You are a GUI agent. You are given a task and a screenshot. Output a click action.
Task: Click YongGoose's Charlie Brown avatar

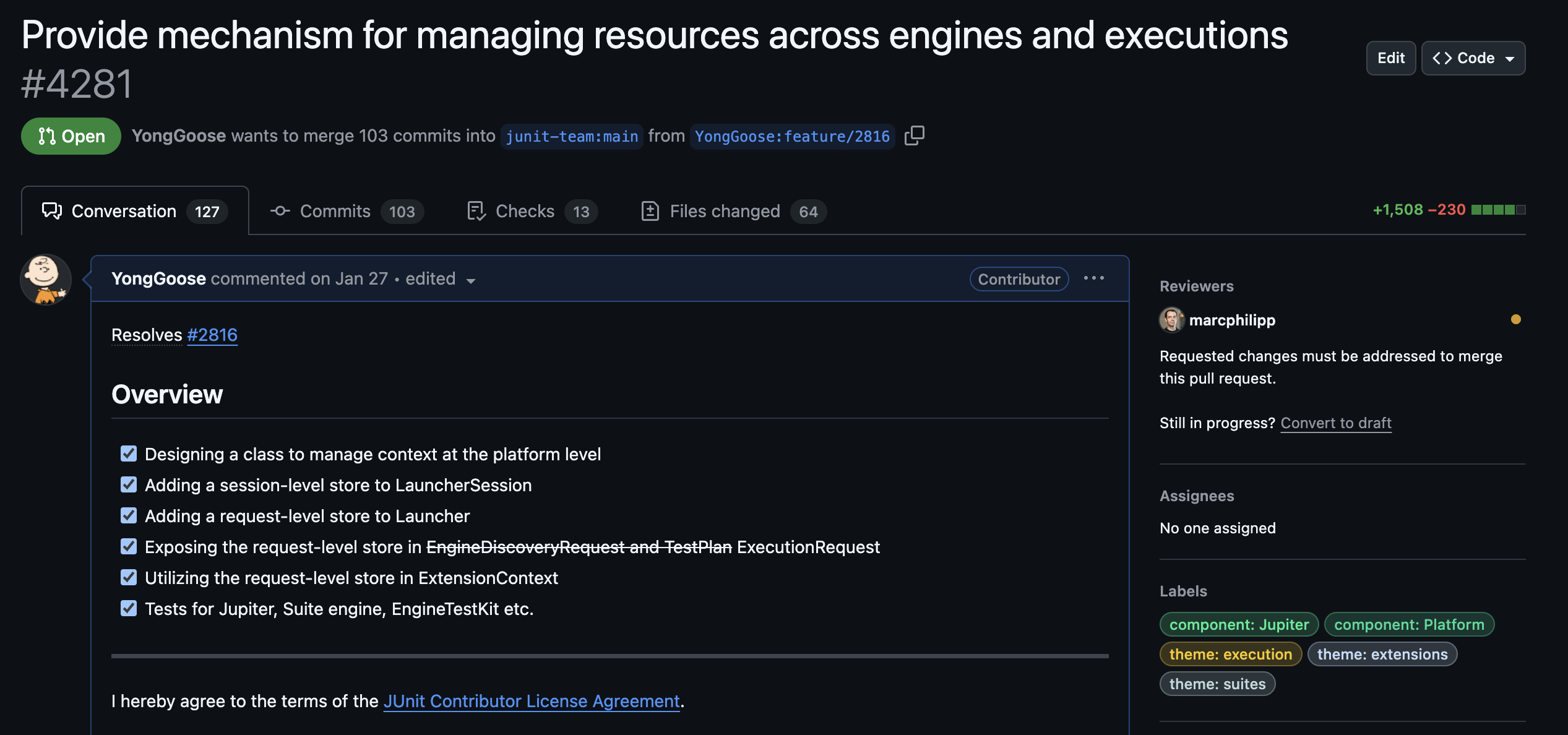(x=46, y=280)
